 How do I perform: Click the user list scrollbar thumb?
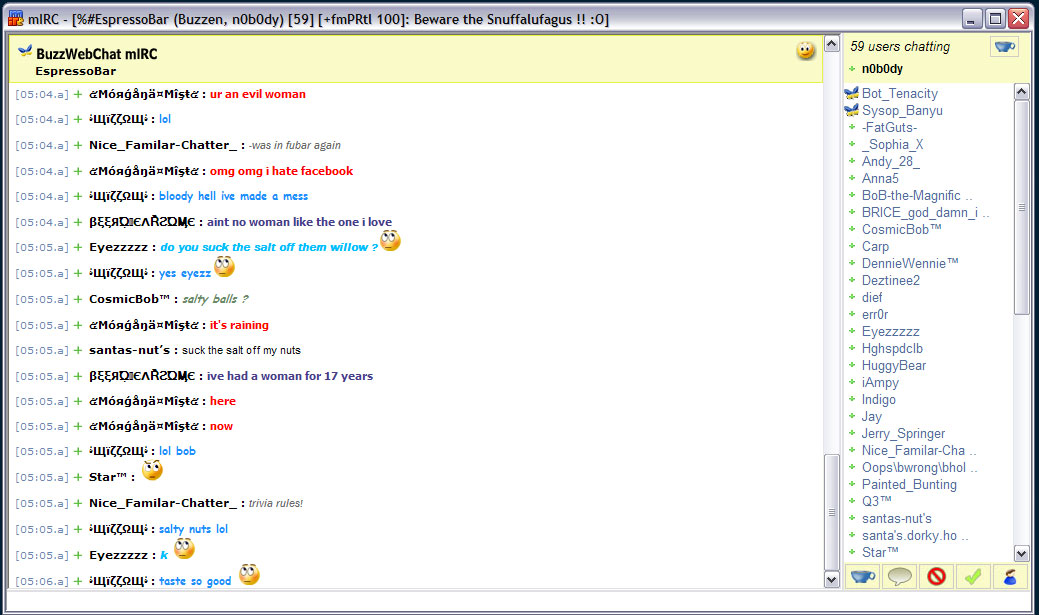point(1022,207)
